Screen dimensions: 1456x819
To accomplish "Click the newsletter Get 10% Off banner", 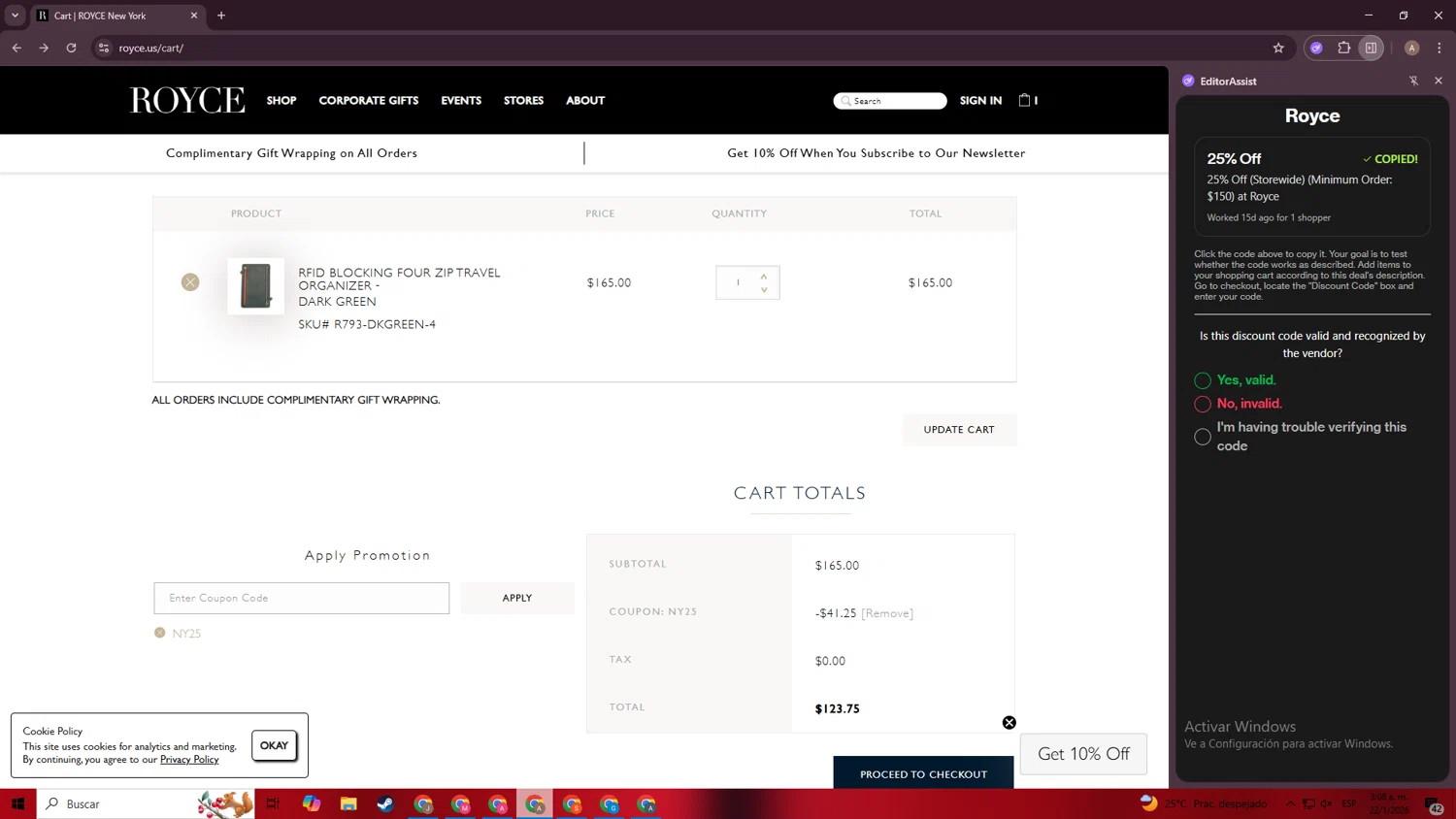I will (x=877, y=153).
